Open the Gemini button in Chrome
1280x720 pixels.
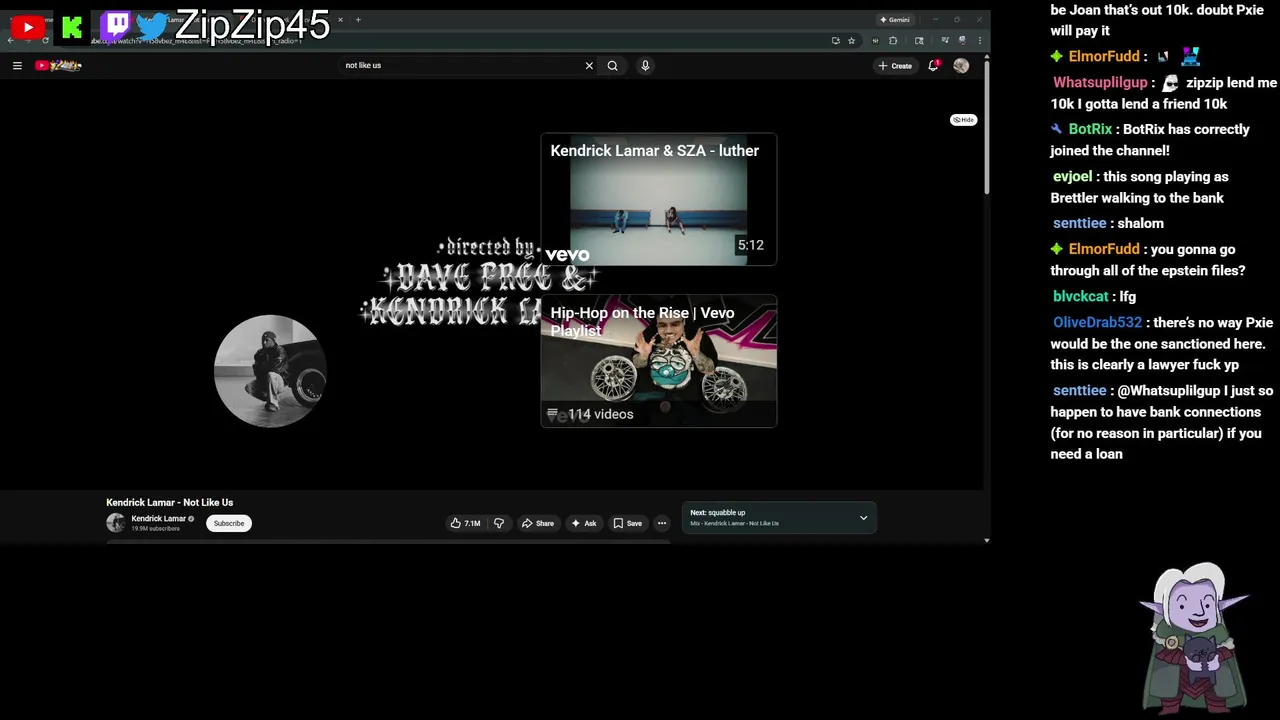click(894, 19)
